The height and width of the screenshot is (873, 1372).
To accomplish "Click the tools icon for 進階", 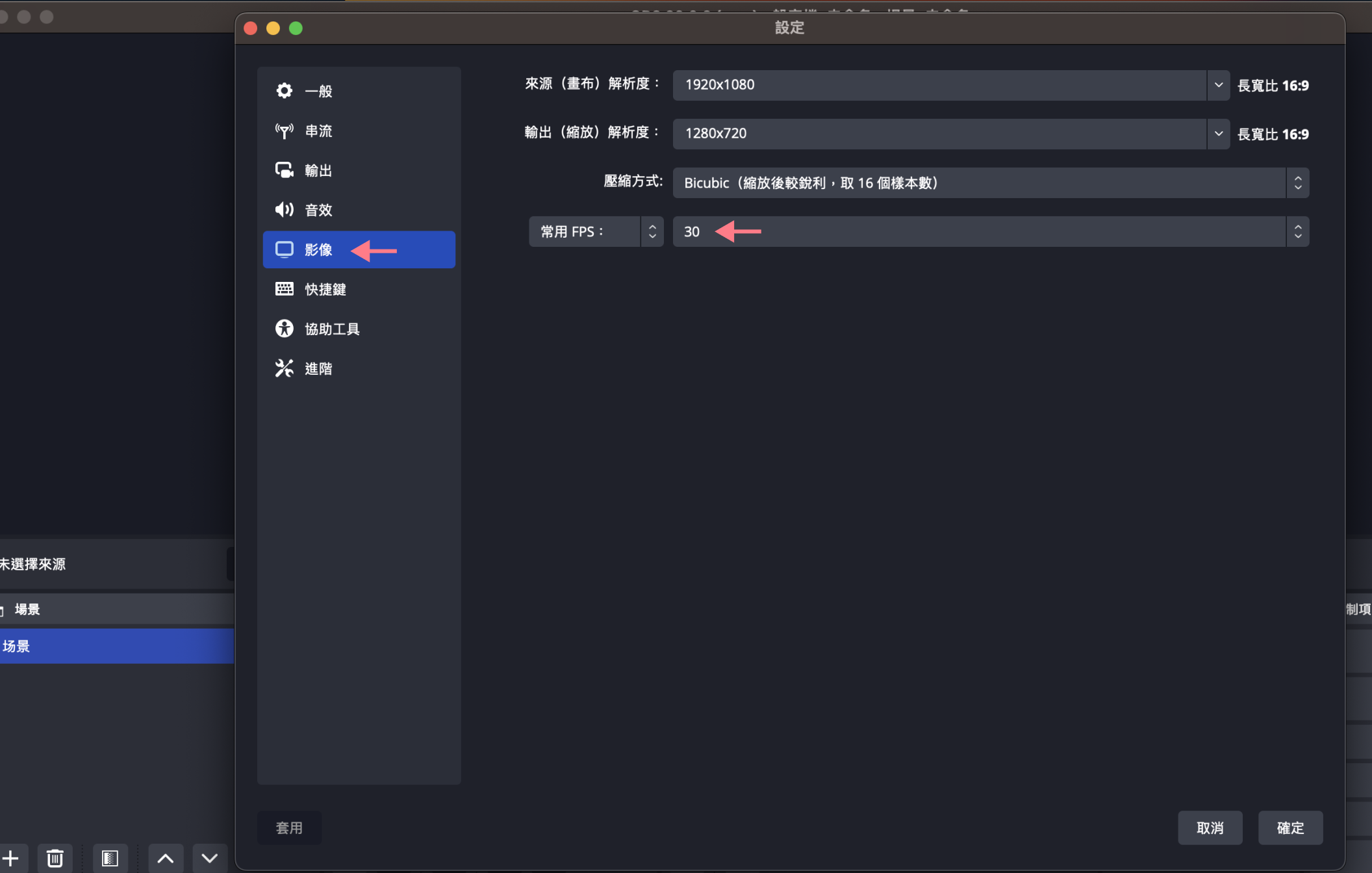I will pyautogui.click(x=284, y=368).
